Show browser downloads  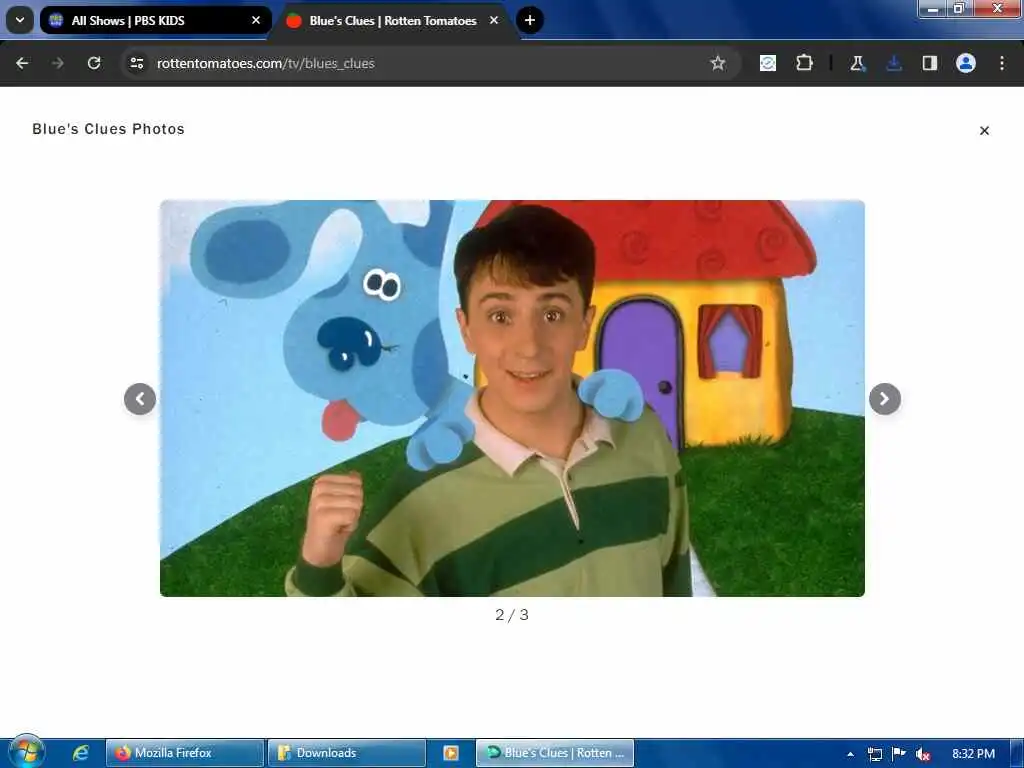pos(893,63)
